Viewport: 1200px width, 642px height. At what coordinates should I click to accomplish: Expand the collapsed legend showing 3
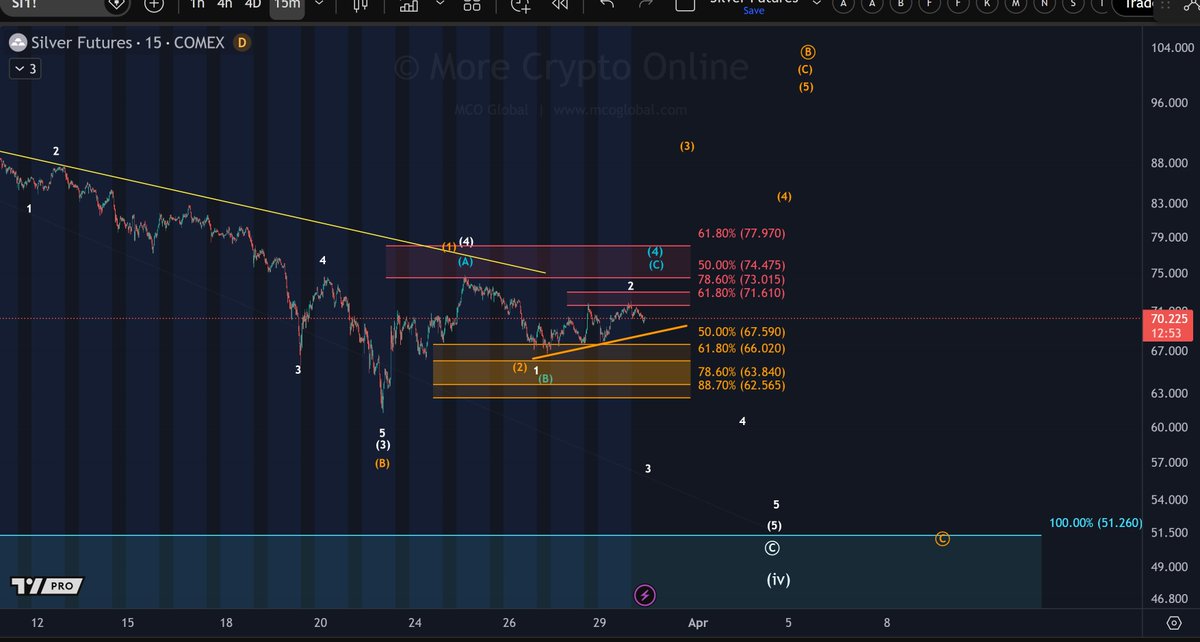click(x=24, y=69)
